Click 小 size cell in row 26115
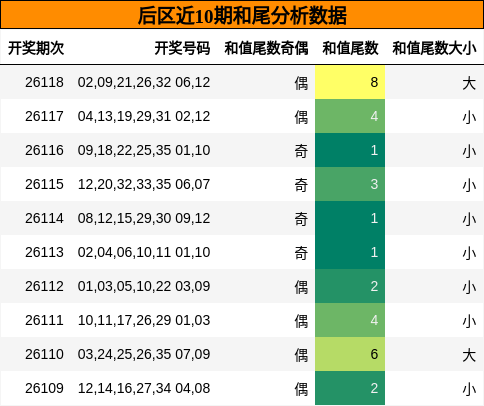The width and height of the screenshot is (484, 406). (x=469, y=185)
